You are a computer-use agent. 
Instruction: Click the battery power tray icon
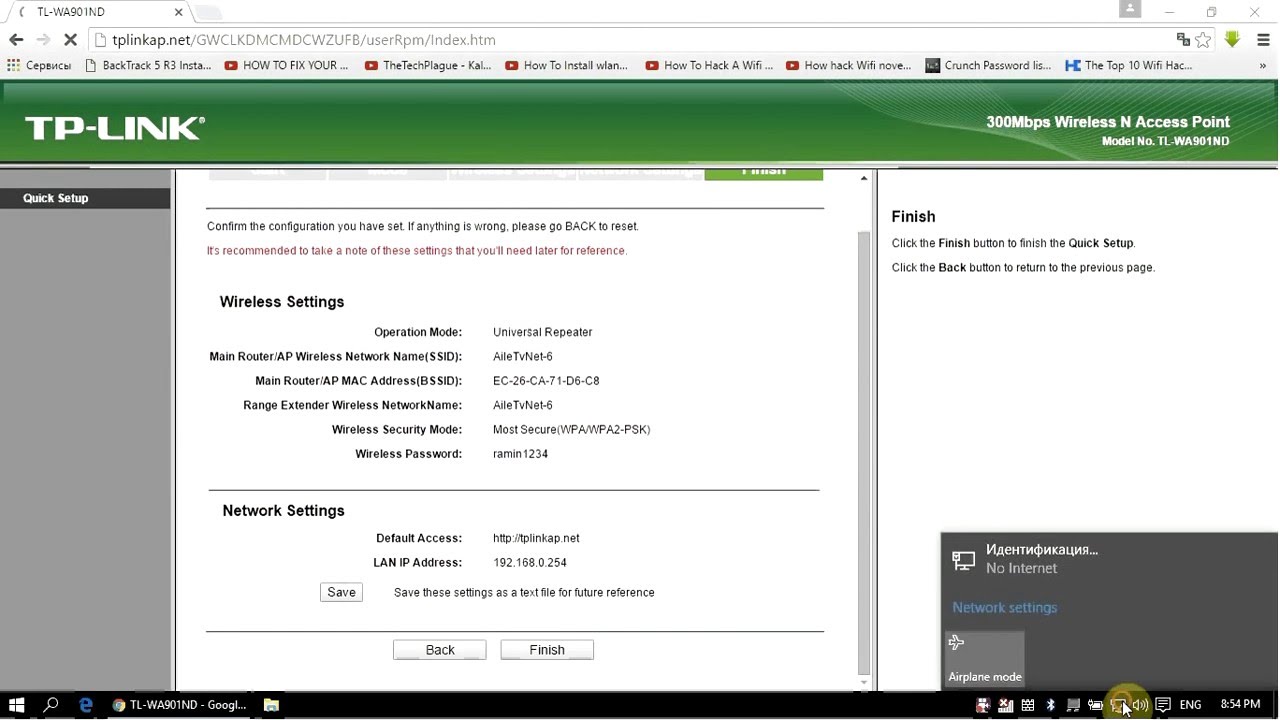coord(1095,705)
